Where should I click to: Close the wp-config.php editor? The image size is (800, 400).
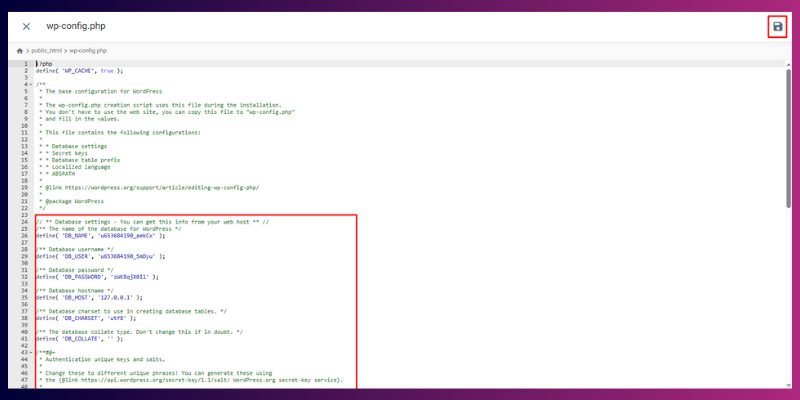[27, 27]
